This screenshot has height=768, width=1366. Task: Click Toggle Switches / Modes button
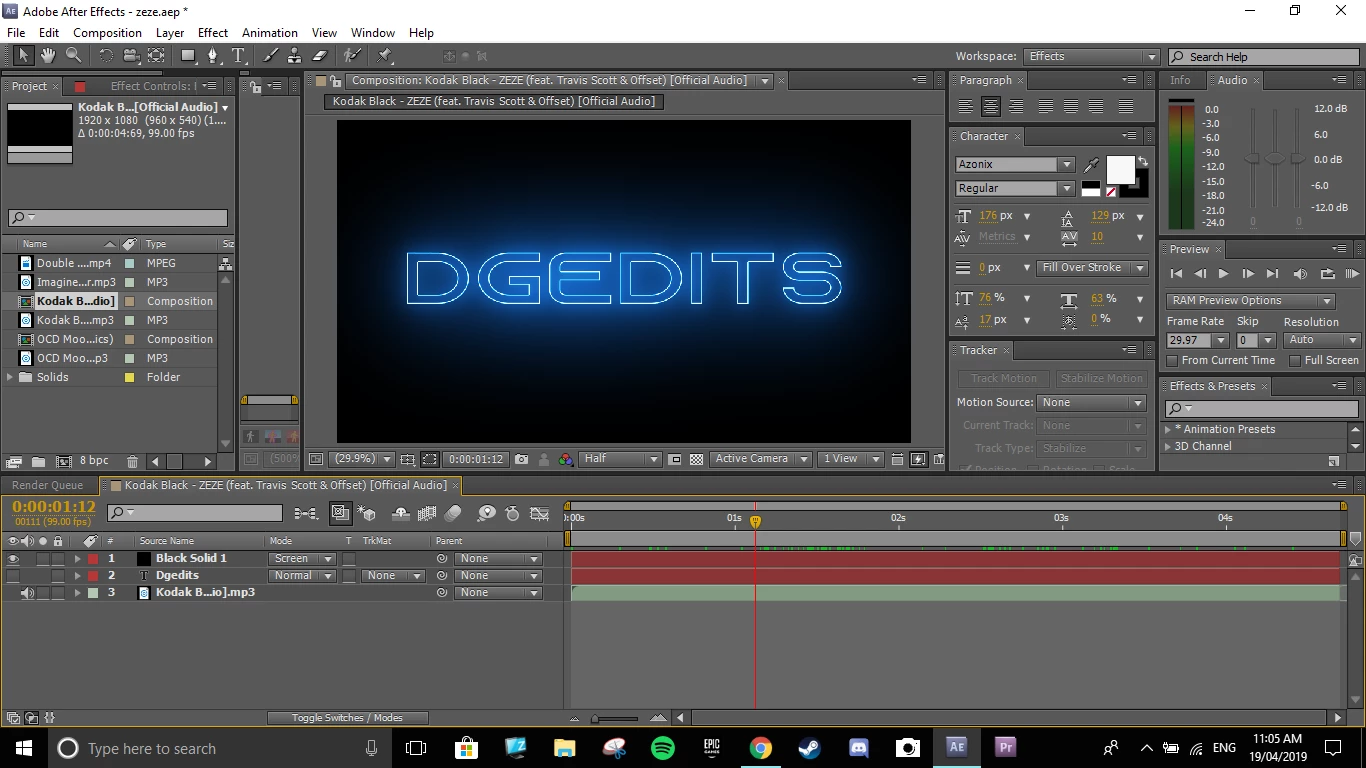(x=347, y=718)
